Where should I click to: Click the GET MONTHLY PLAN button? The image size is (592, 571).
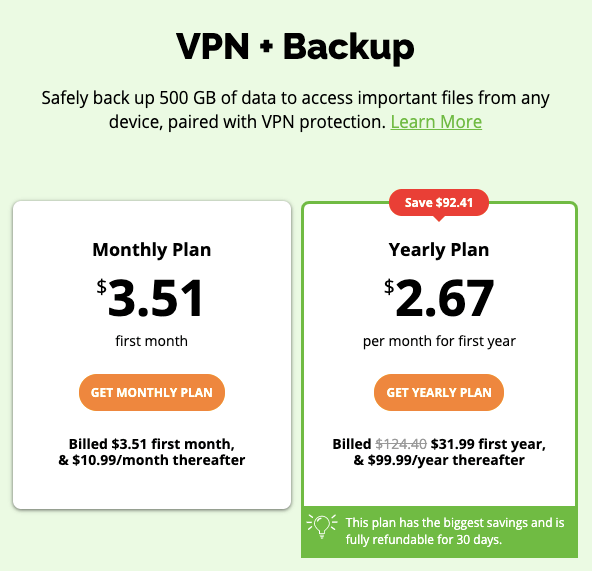[152, 392]
